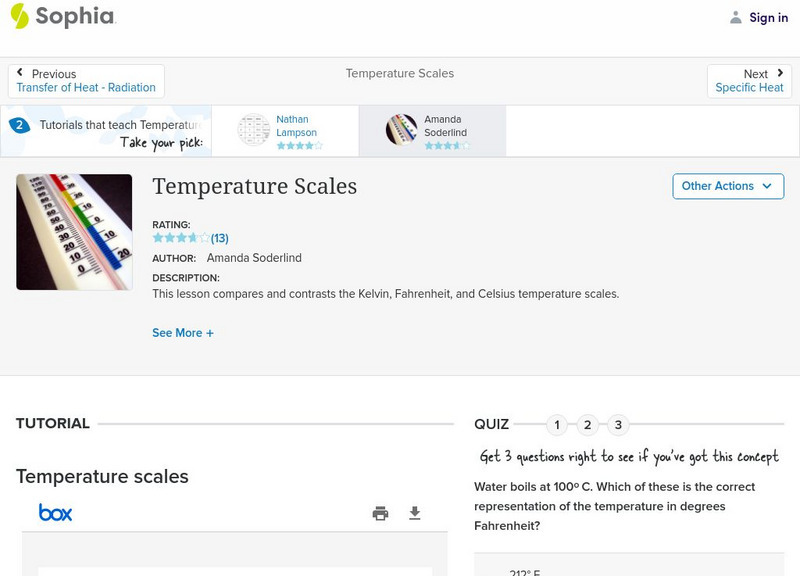This screenshot has width=800, height=576.
Task: Click the Sign in link
Action: pos(768,17)
